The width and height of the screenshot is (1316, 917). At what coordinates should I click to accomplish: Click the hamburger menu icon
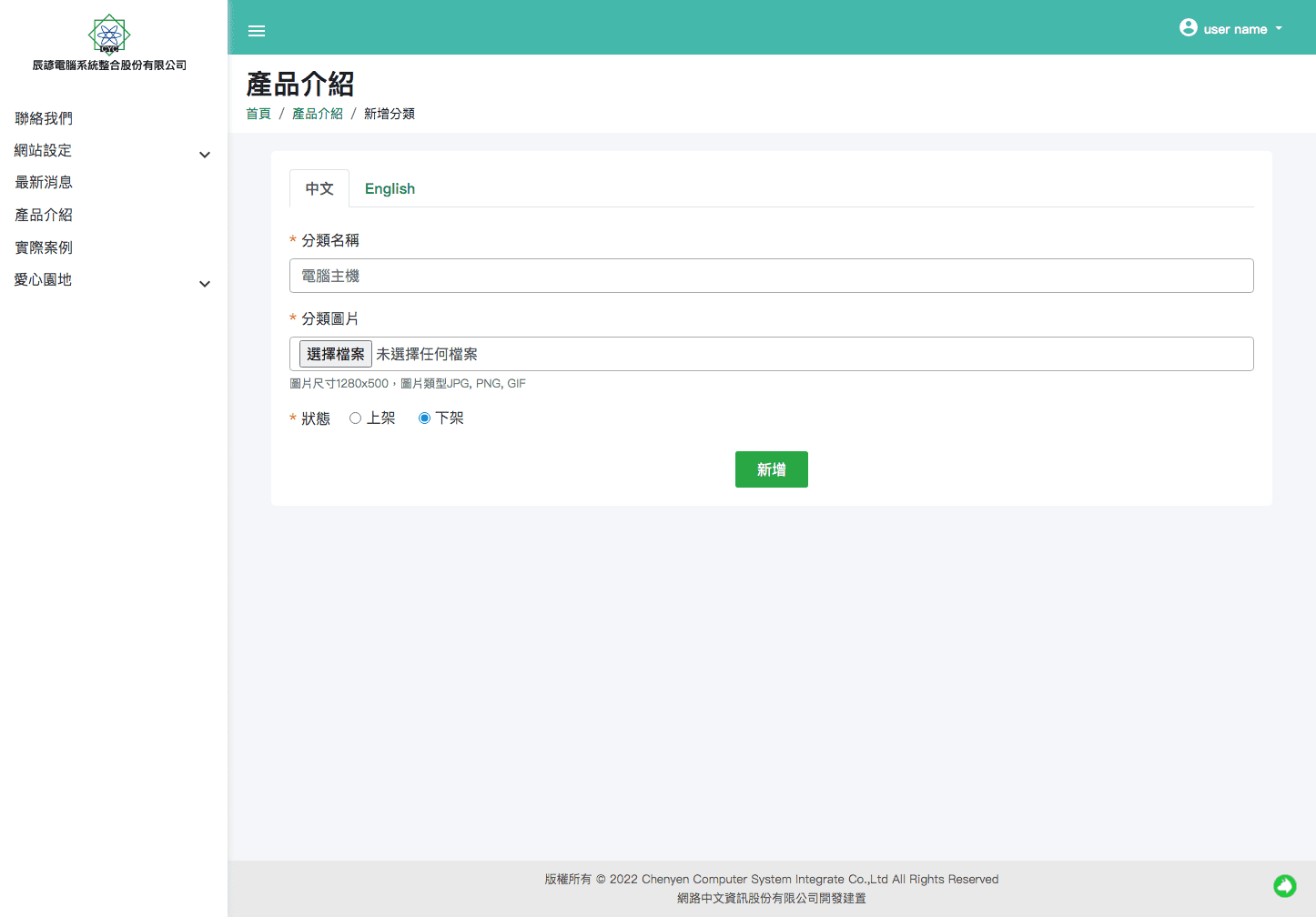pos(257,31)
